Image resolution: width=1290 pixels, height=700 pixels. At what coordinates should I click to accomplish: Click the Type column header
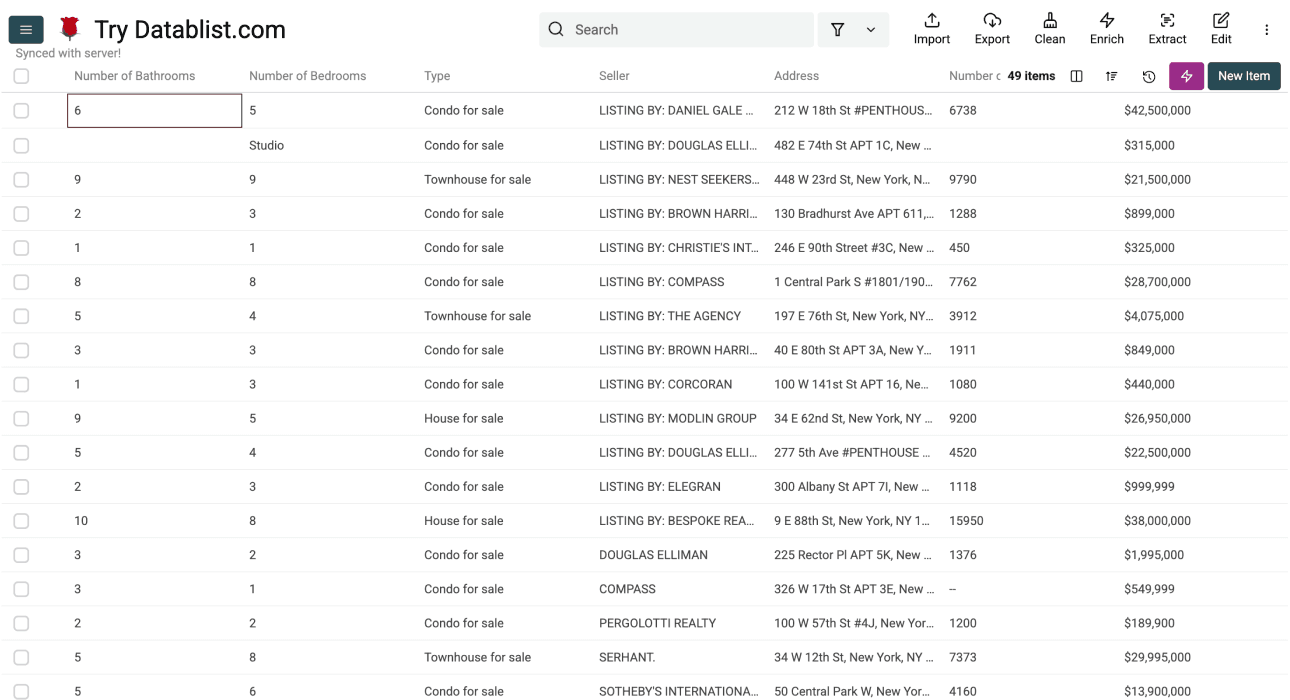435,75
